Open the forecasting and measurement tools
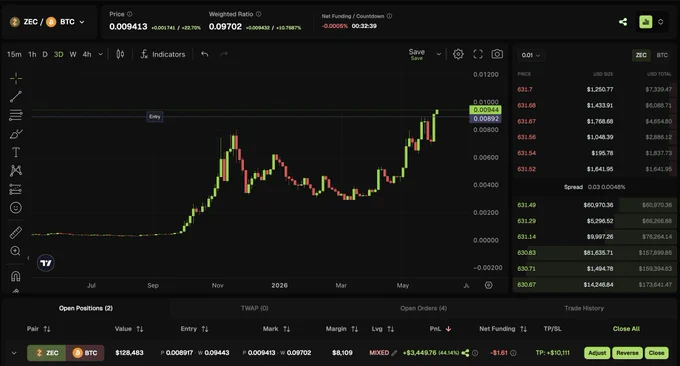 (16, 189)
